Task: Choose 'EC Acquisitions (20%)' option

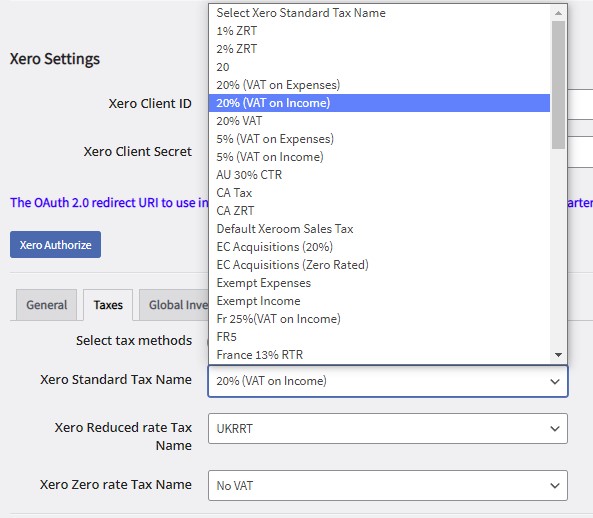Action: [x=379, y=247]
